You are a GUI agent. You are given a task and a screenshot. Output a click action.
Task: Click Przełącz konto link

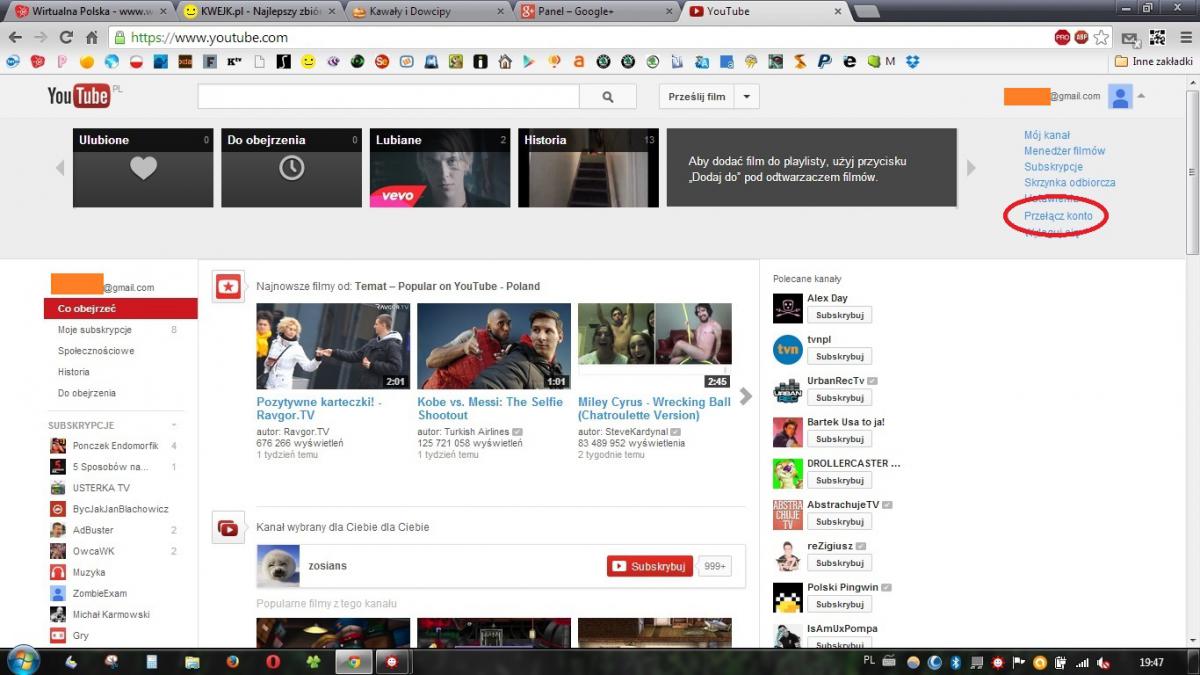tap(1058, 216)
